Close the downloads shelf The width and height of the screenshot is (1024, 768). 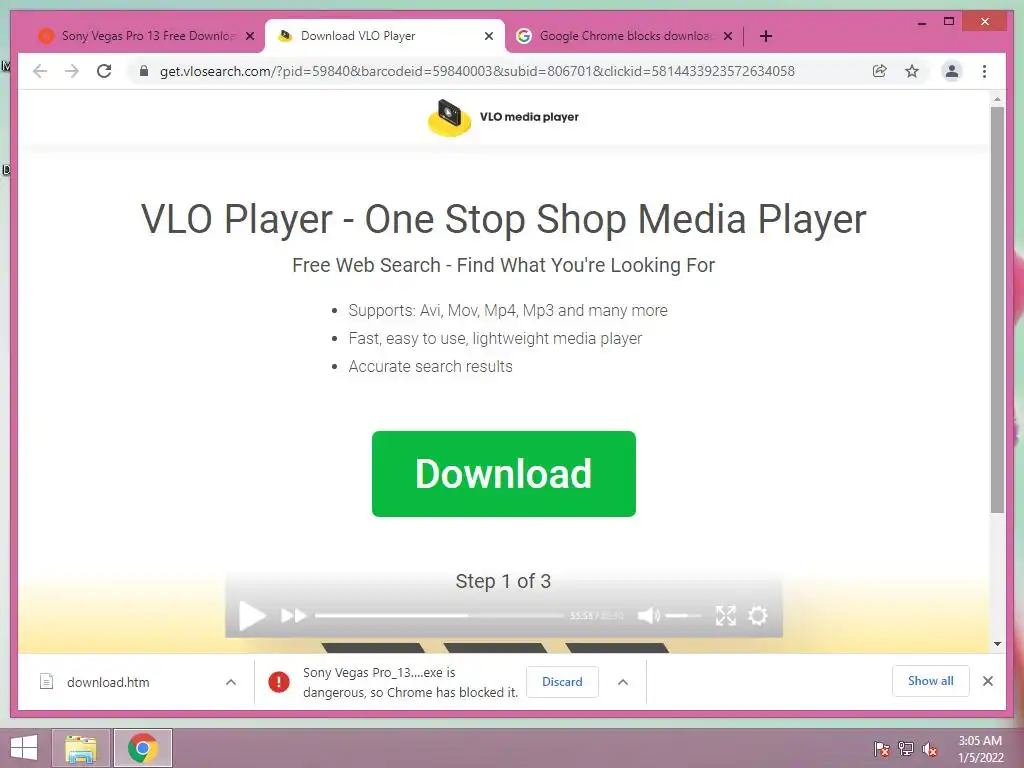click(x=987, y=681)
